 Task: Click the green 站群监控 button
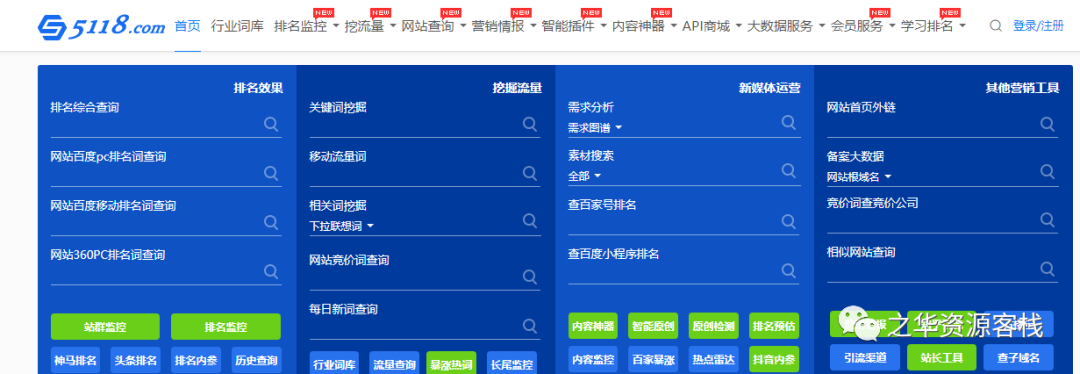(105, 326)
